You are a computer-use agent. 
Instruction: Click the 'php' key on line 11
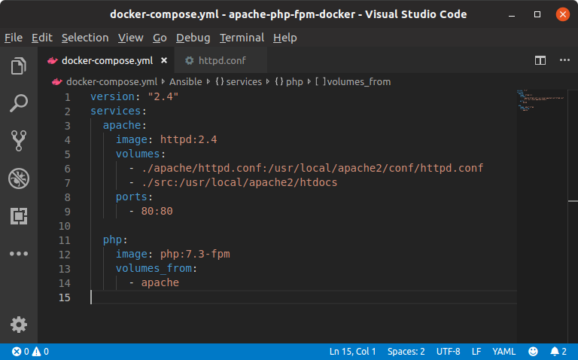[x=112, y=240]
